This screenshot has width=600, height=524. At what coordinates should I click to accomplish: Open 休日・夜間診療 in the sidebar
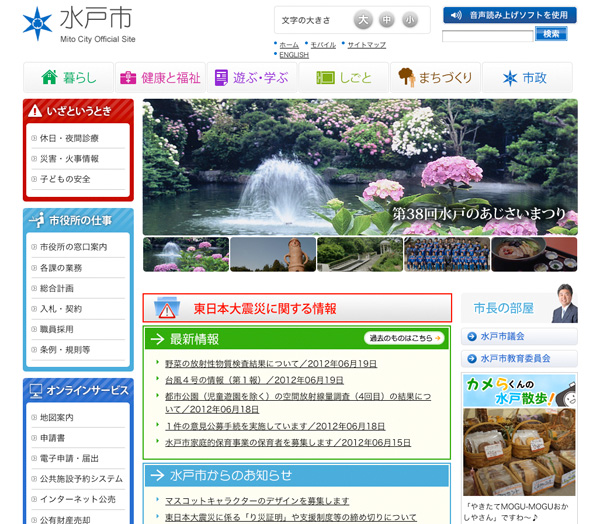tap(69, 138)
